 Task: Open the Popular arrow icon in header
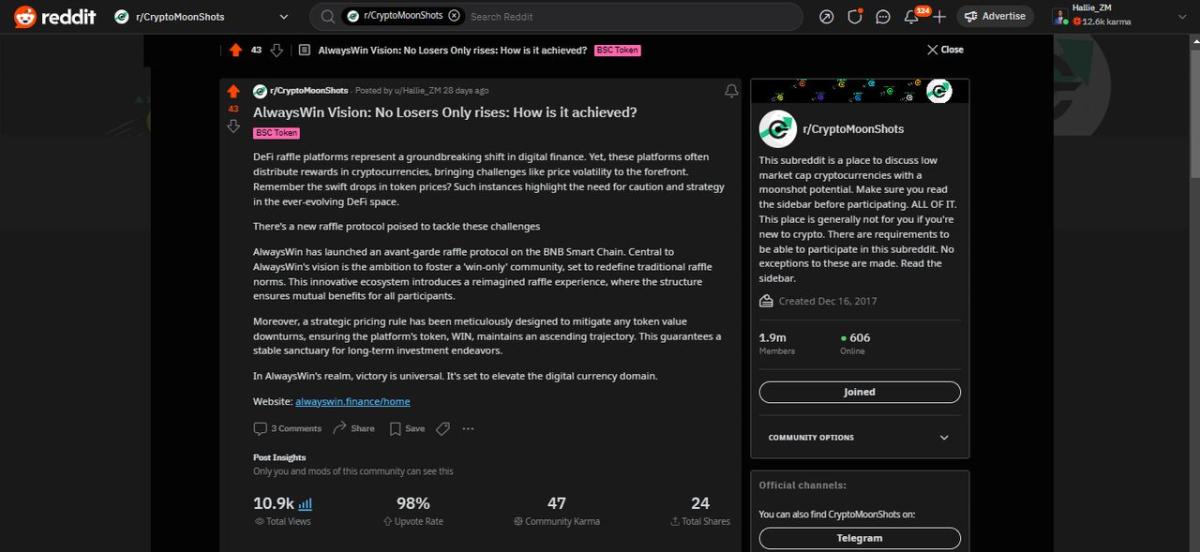tap(826, 16)
